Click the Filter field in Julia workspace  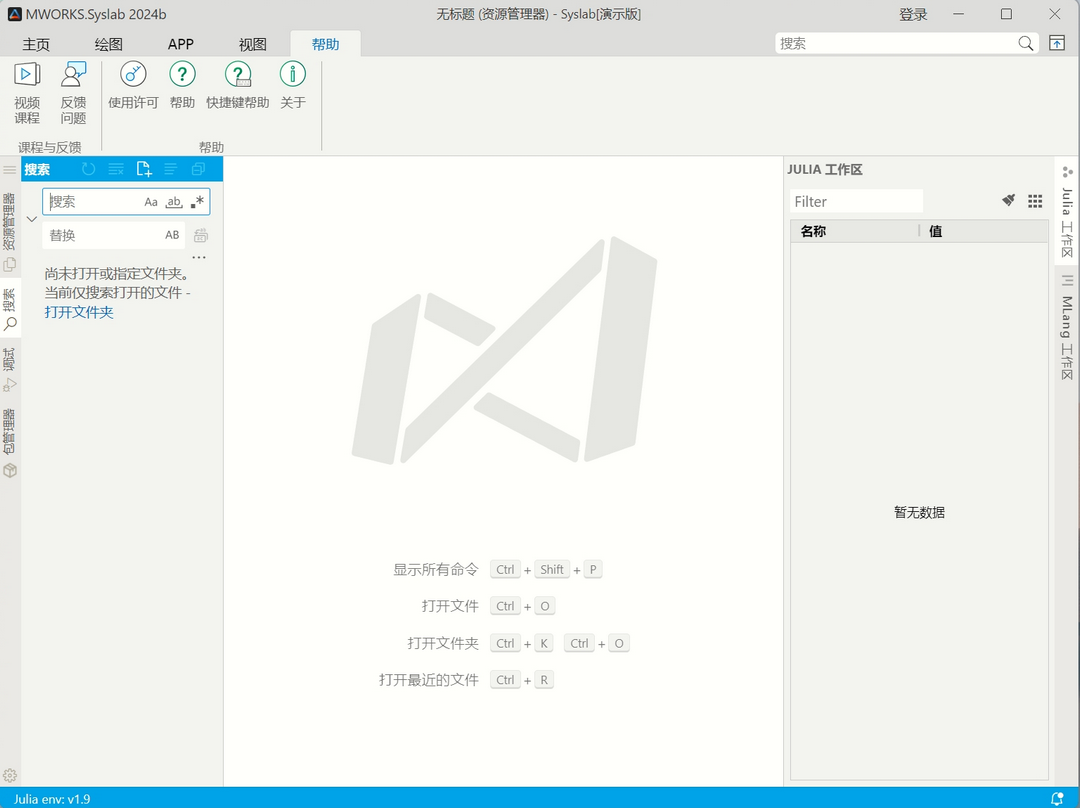[x=856, y=201]
